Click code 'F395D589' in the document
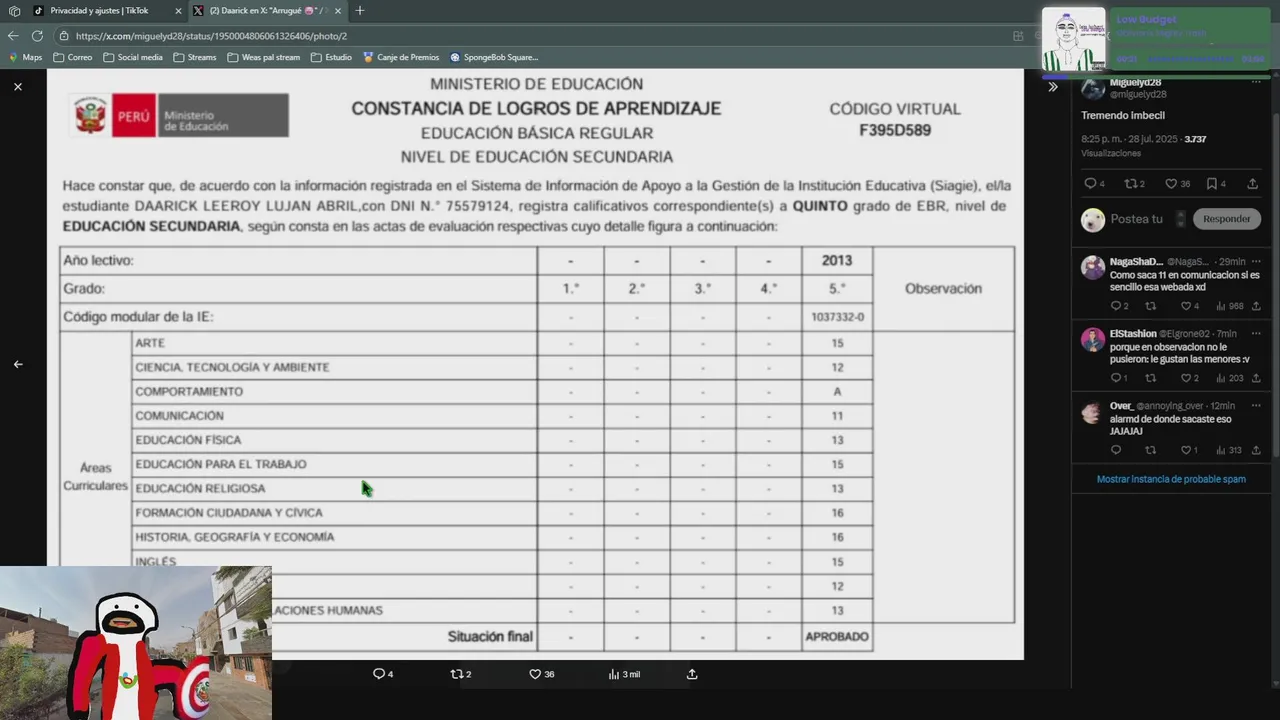1280x720 pixels. pyautogui.click(x=895, y=130)
